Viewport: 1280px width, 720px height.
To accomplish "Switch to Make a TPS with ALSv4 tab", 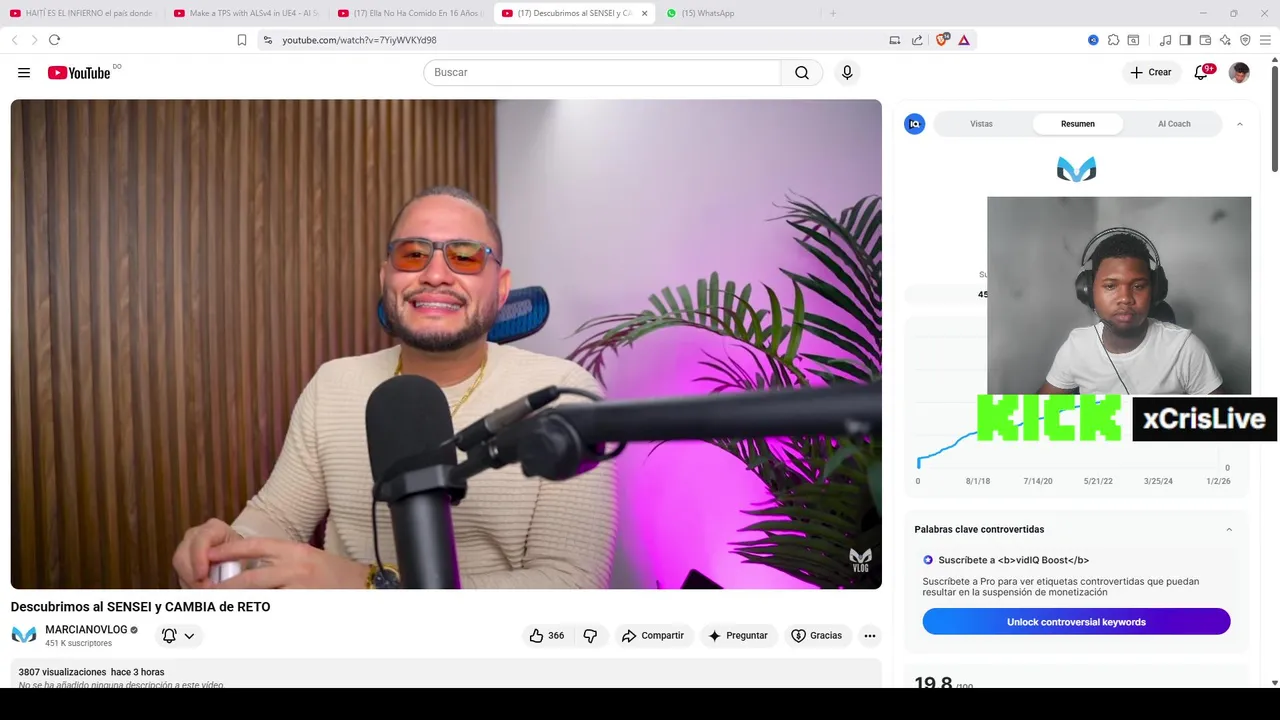I will click(246, 13).
